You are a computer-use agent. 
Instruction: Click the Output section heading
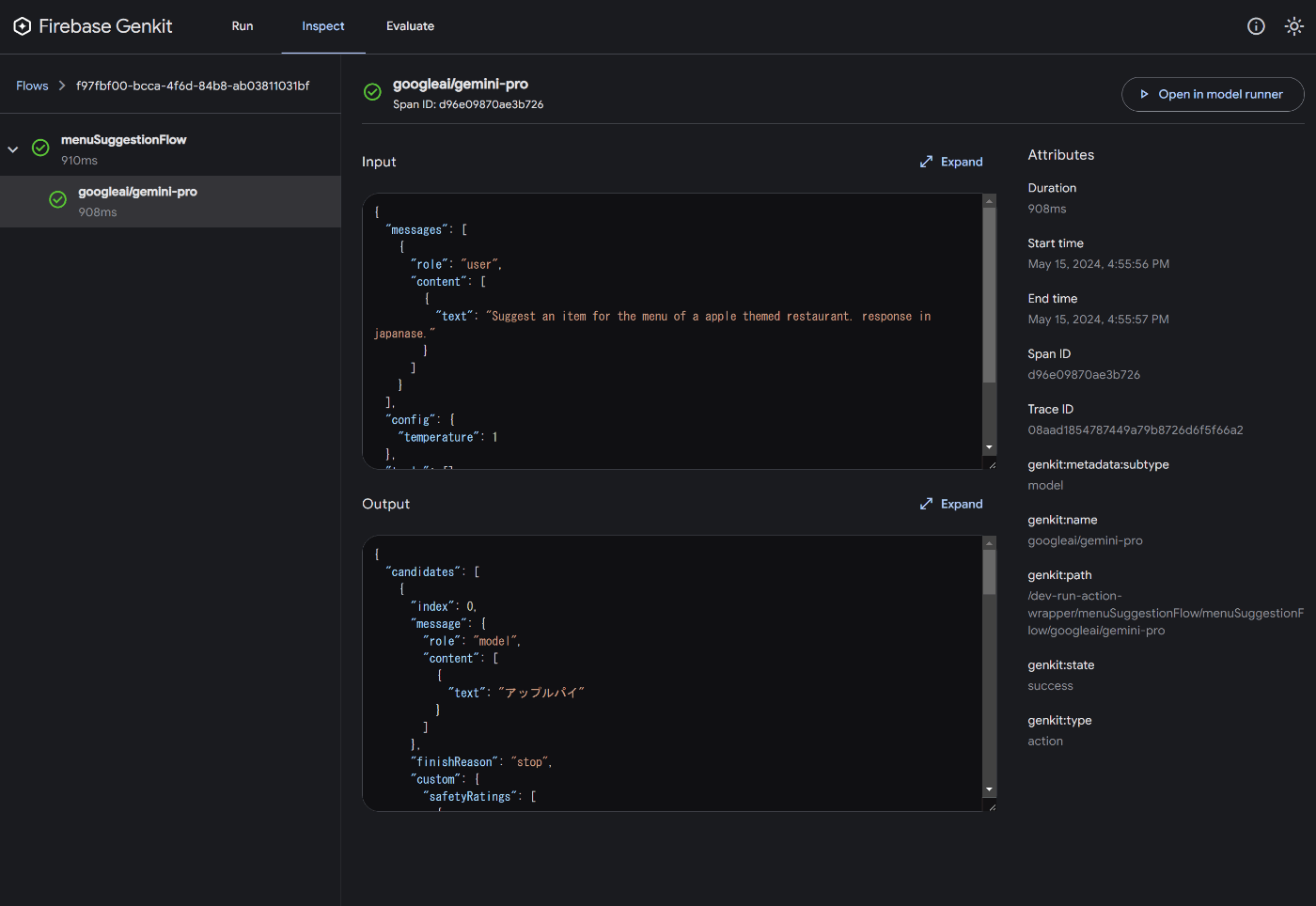click(x=385, y=504)
